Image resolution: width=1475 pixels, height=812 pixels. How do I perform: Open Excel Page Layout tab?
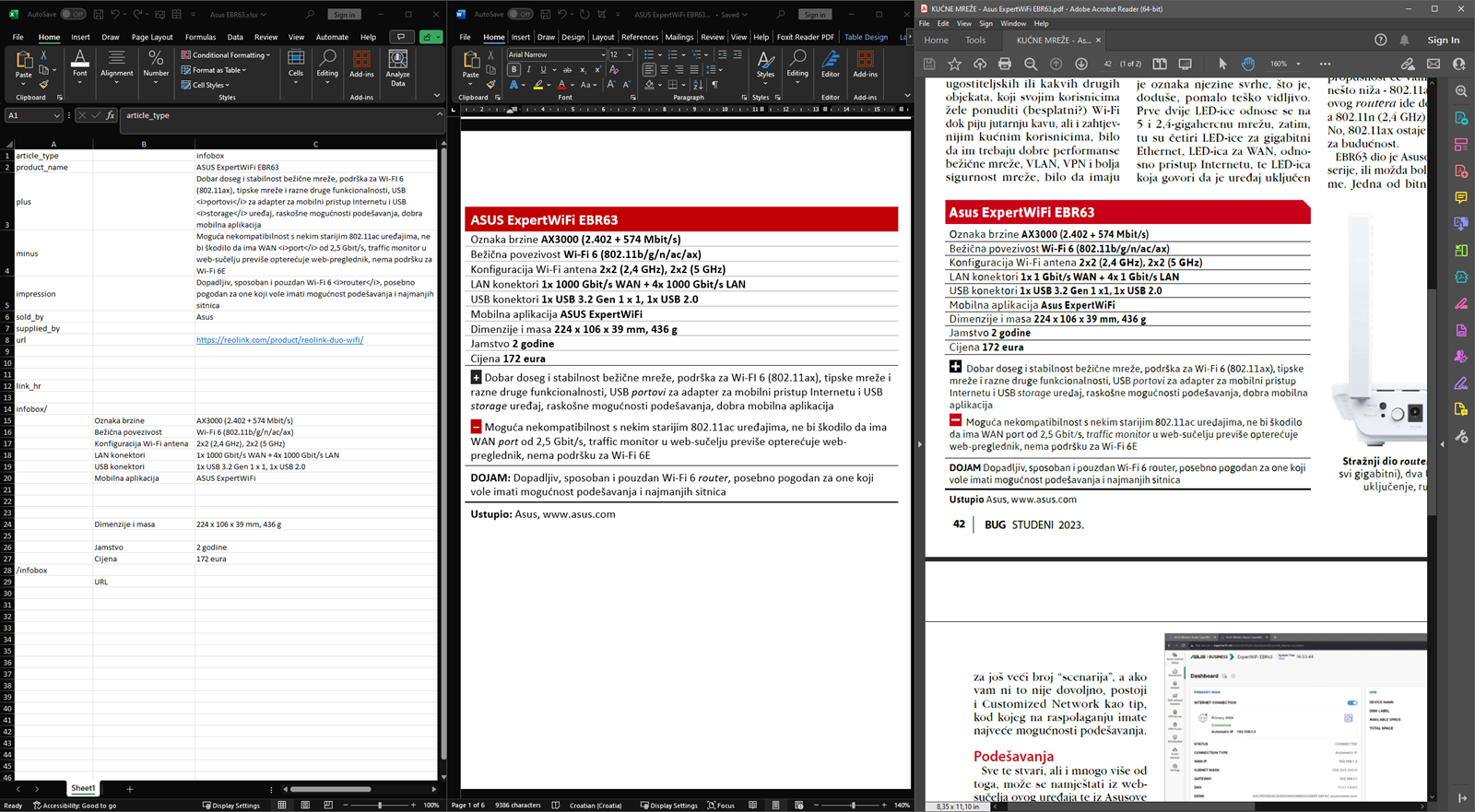tap(152, 37)
